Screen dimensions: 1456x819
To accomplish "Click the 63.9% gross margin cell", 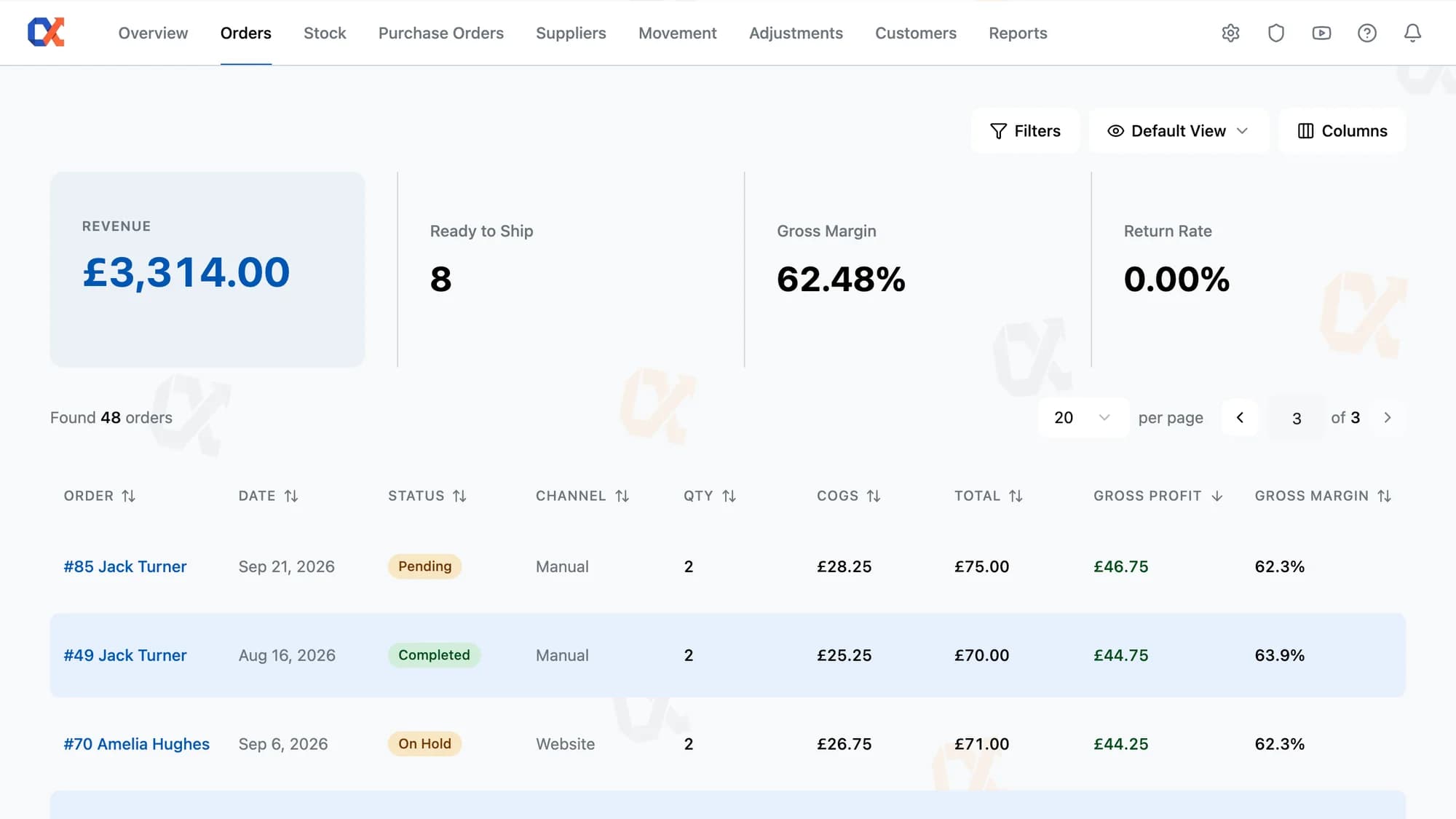I will pyautogui.click(x=1280, y=655).
